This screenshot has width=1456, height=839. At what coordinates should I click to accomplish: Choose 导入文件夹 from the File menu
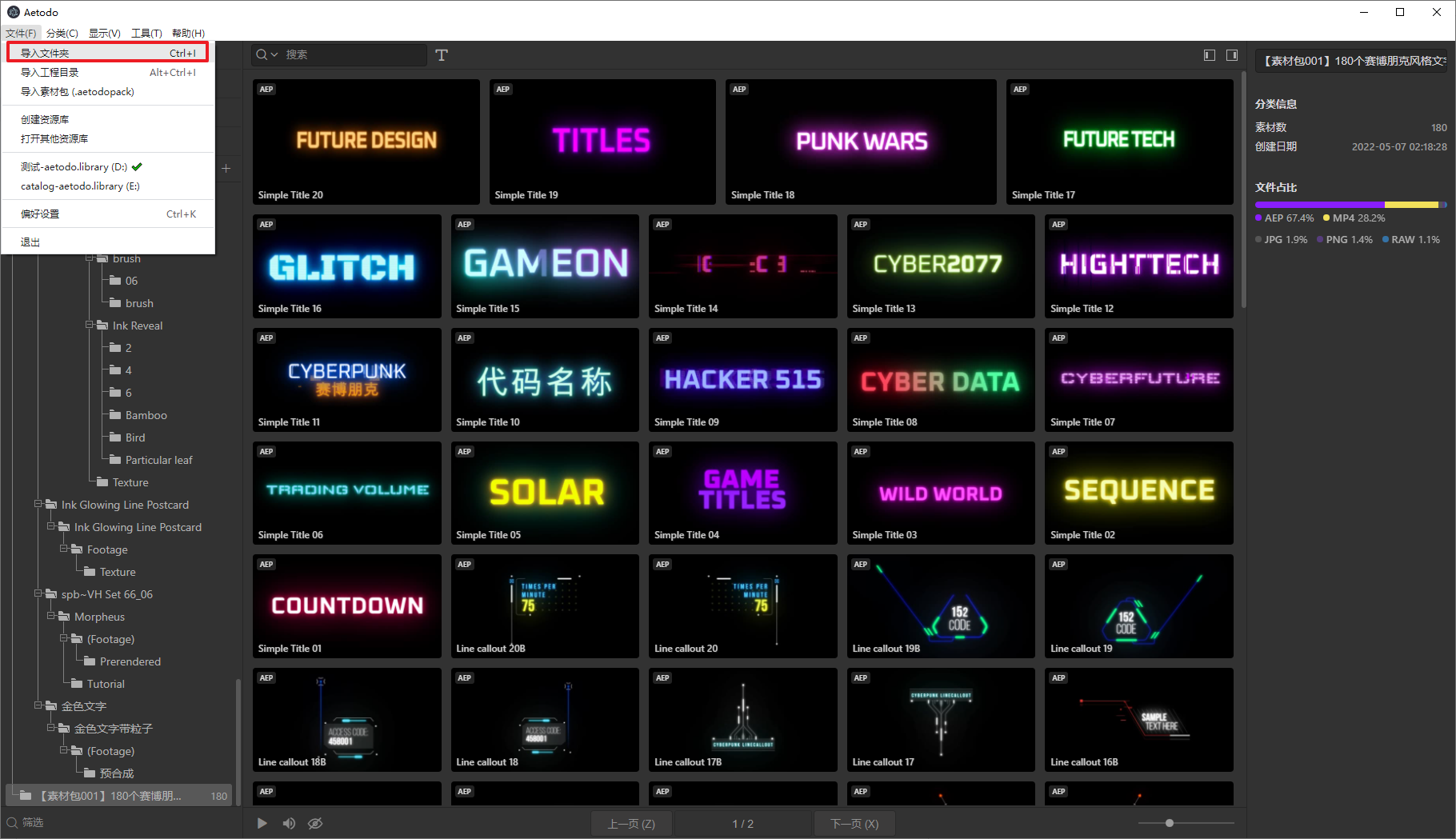point(108,53)
